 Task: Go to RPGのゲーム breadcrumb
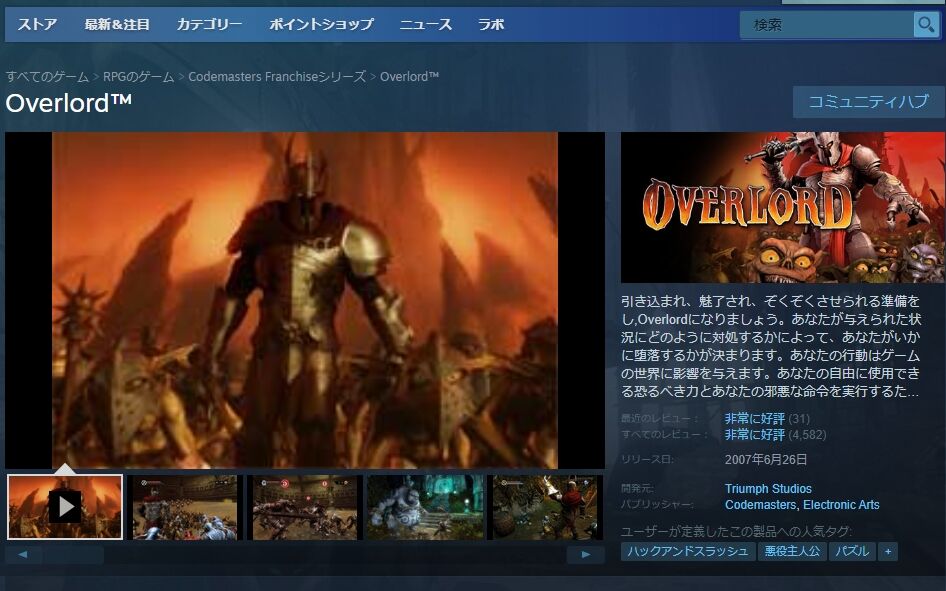pos(138,77)
